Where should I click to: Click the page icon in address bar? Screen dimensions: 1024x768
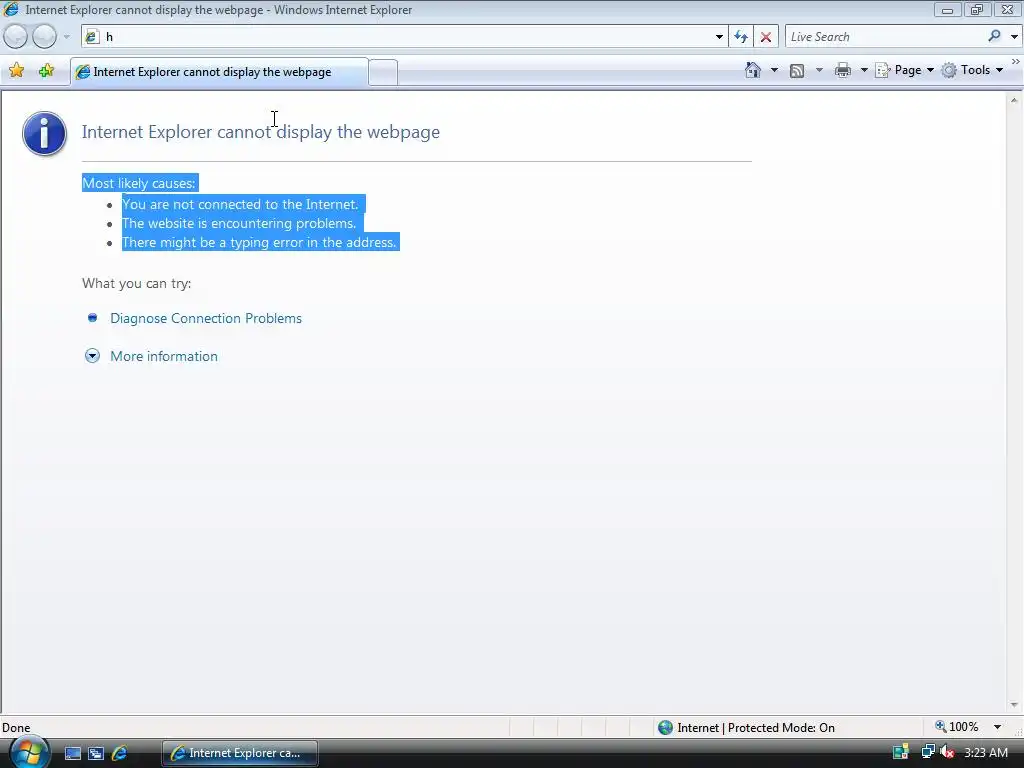coord(92,37)
